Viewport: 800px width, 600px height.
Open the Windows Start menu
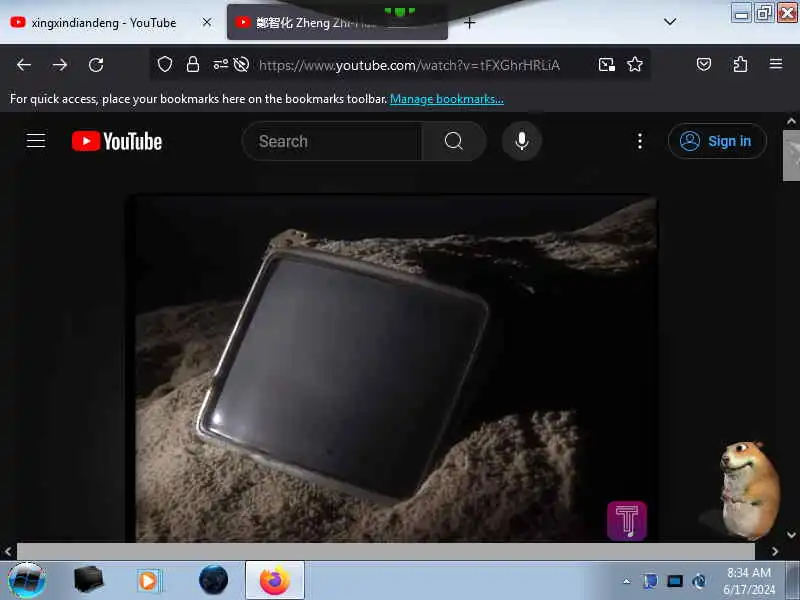pos(27,581)
